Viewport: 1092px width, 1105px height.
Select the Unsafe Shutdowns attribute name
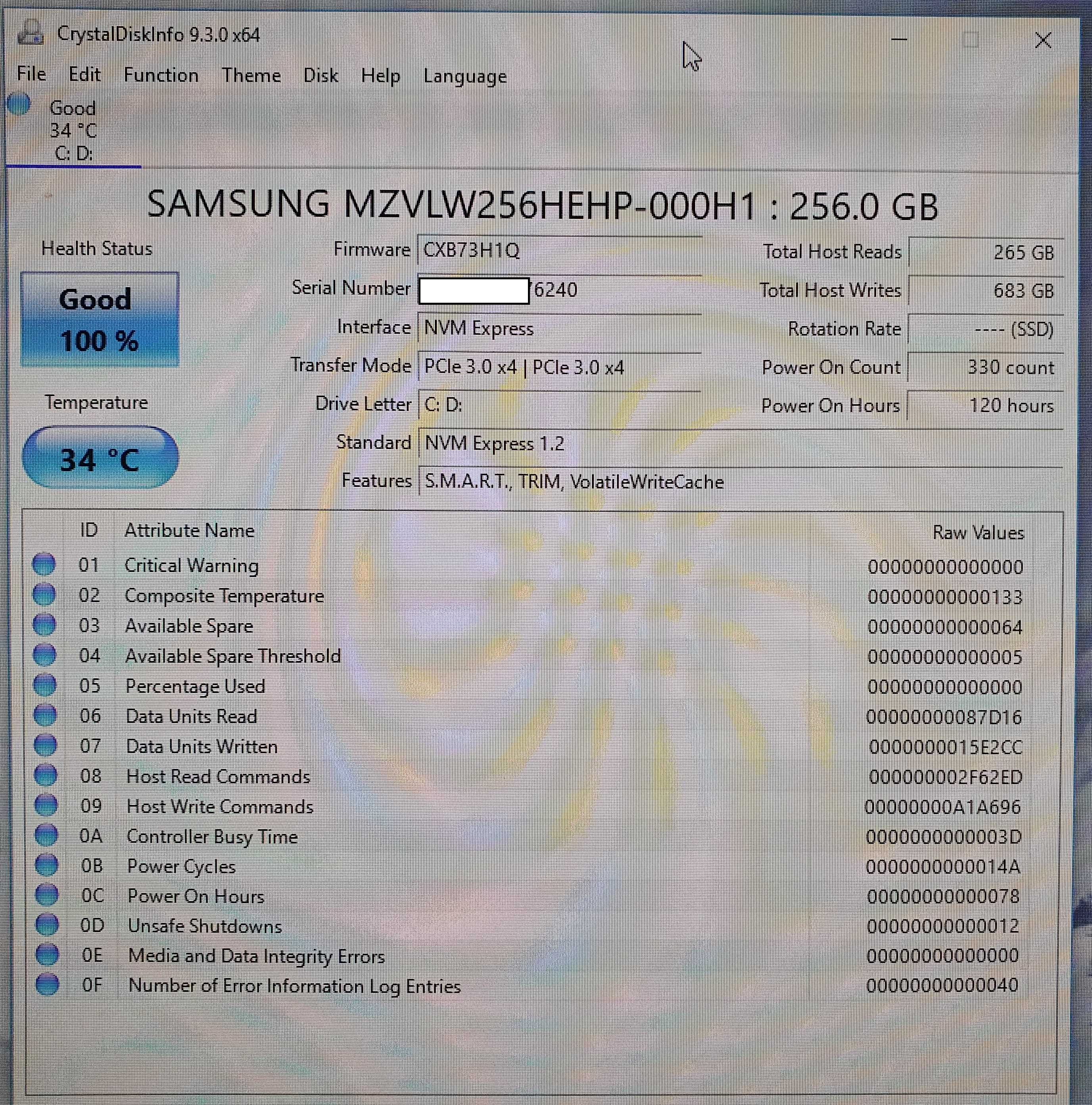(x=205, y=926)
